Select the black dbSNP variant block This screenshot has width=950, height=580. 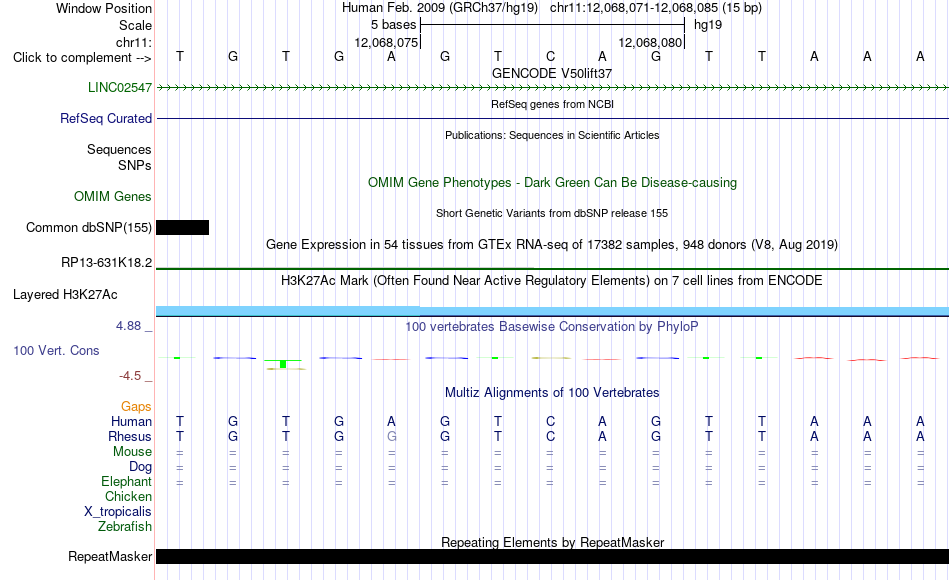[182, 227]
